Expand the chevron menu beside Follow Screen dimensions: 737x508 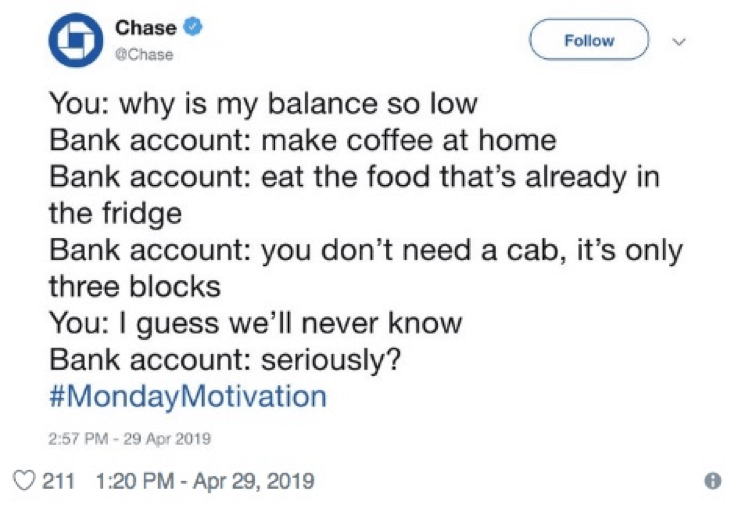coord(679,41)
